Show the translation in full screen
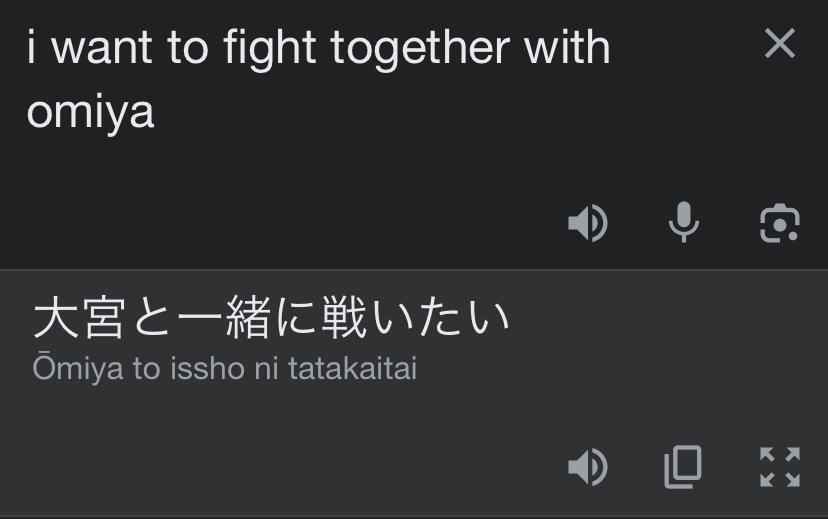This screenshot has height=519, width=828. [x=779, y=466]
